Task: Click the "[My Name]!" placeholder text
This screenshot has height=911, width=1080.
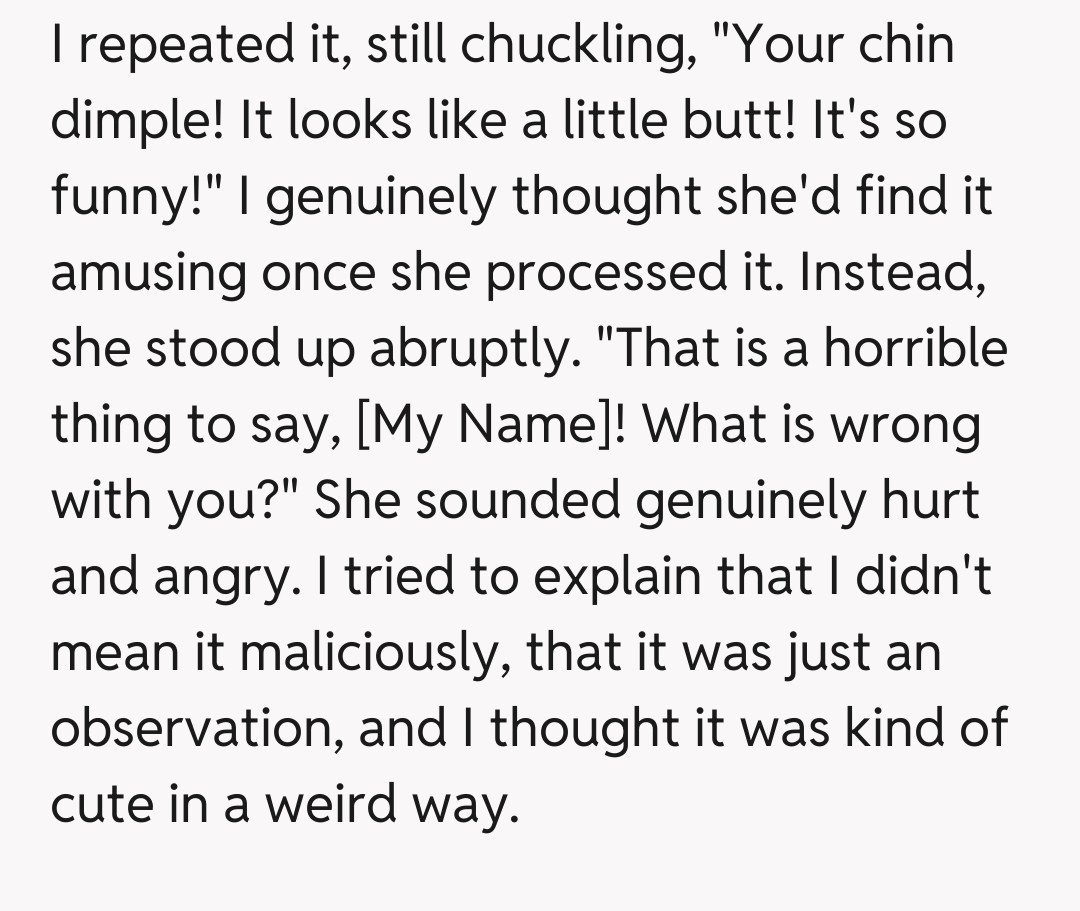Action: 492,426
